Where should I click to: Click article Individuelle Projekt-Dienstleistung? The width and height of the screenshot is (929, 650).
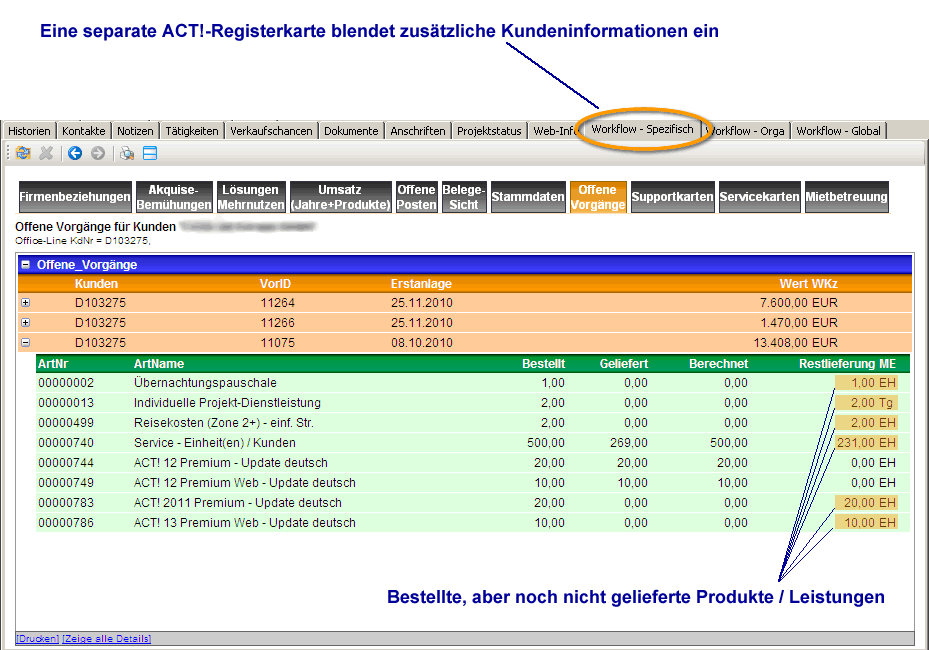tap(228, 403)
